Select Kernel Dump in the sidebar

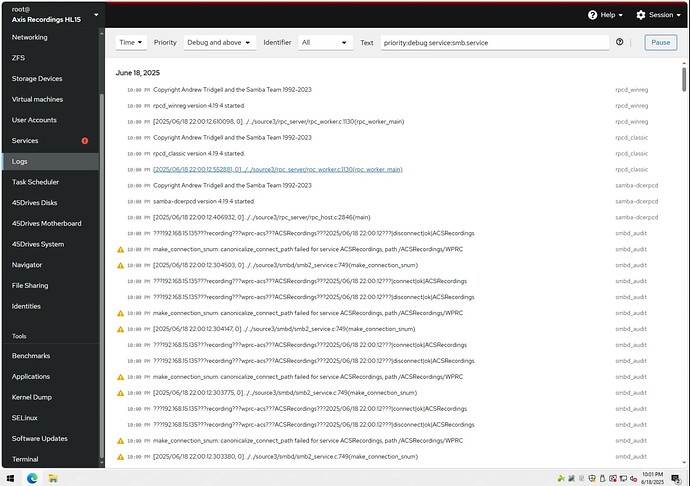click(50, 398)
